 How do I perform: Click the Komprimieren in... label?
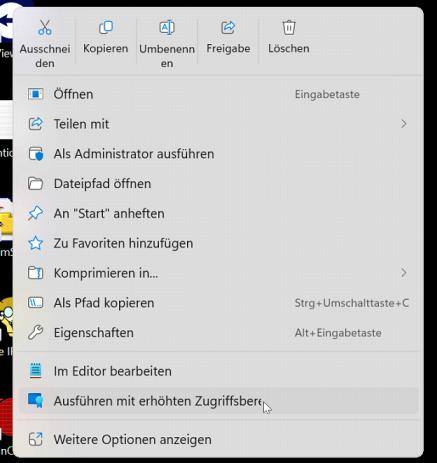tap(106, 273)
